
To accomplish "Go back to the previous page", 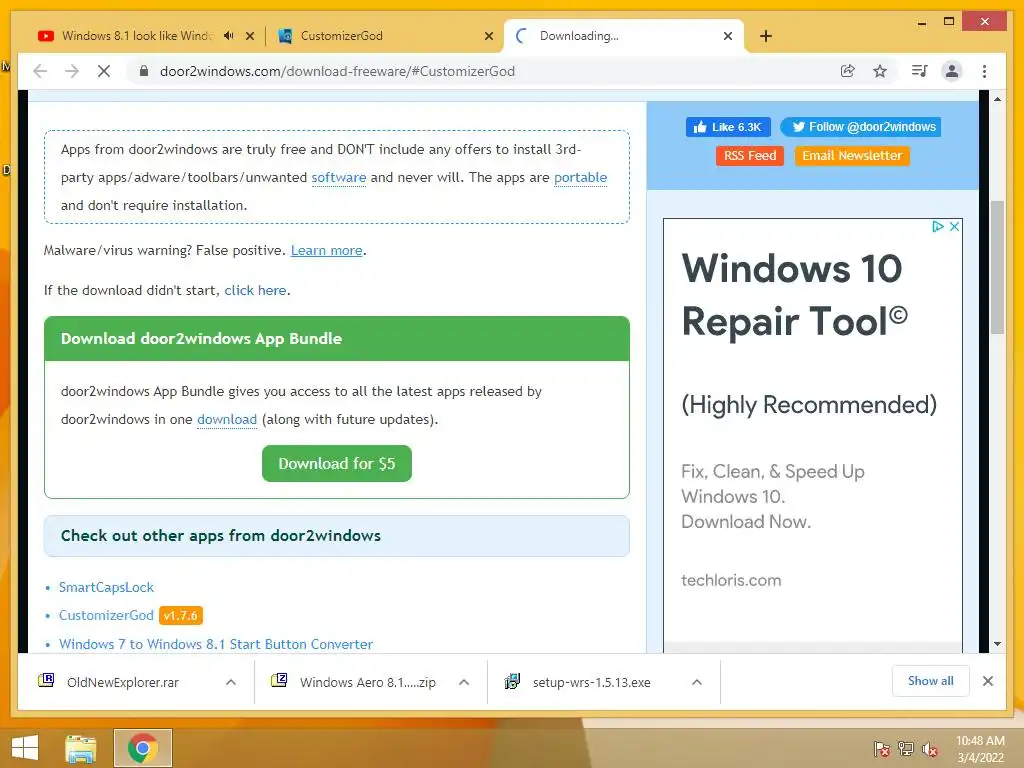I will 40,71.
